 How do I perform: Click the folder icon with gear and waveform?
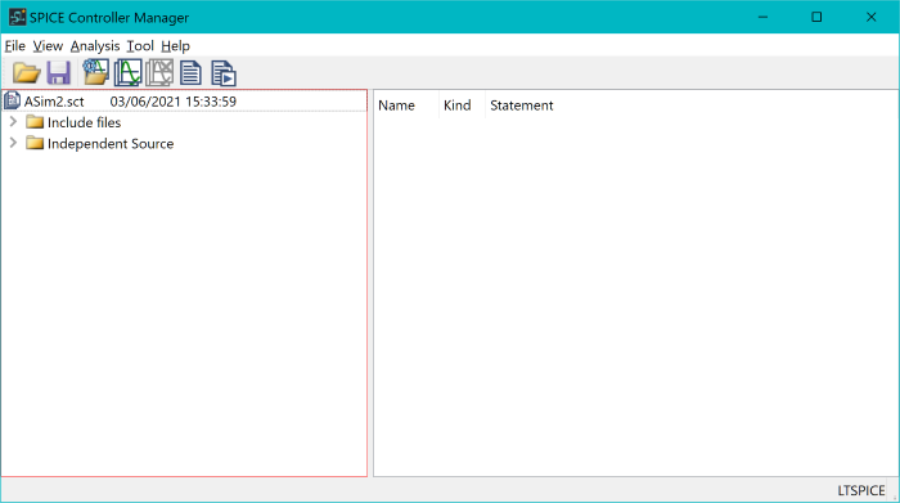(95, 72)
